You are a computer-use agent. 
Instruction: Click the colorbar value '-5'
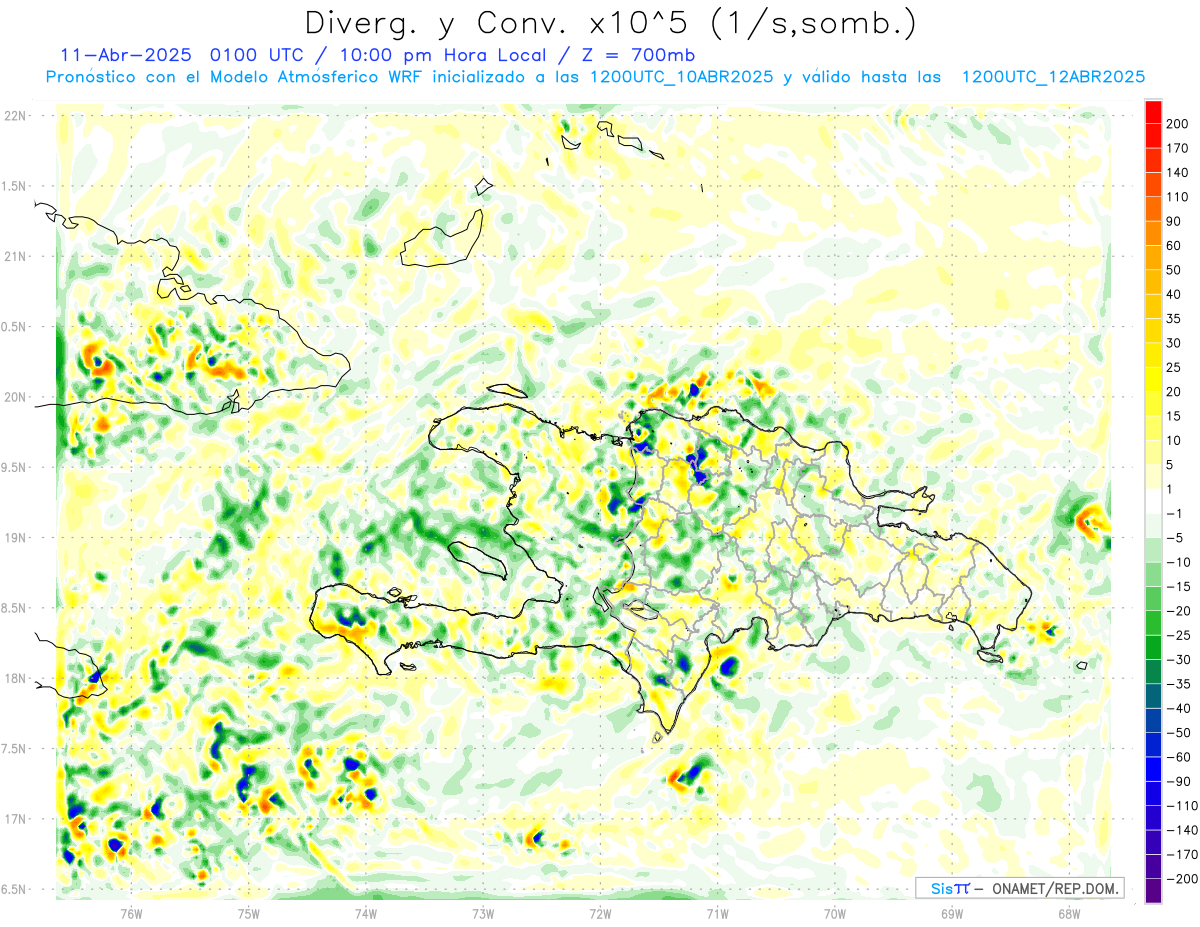[1175, 538]
